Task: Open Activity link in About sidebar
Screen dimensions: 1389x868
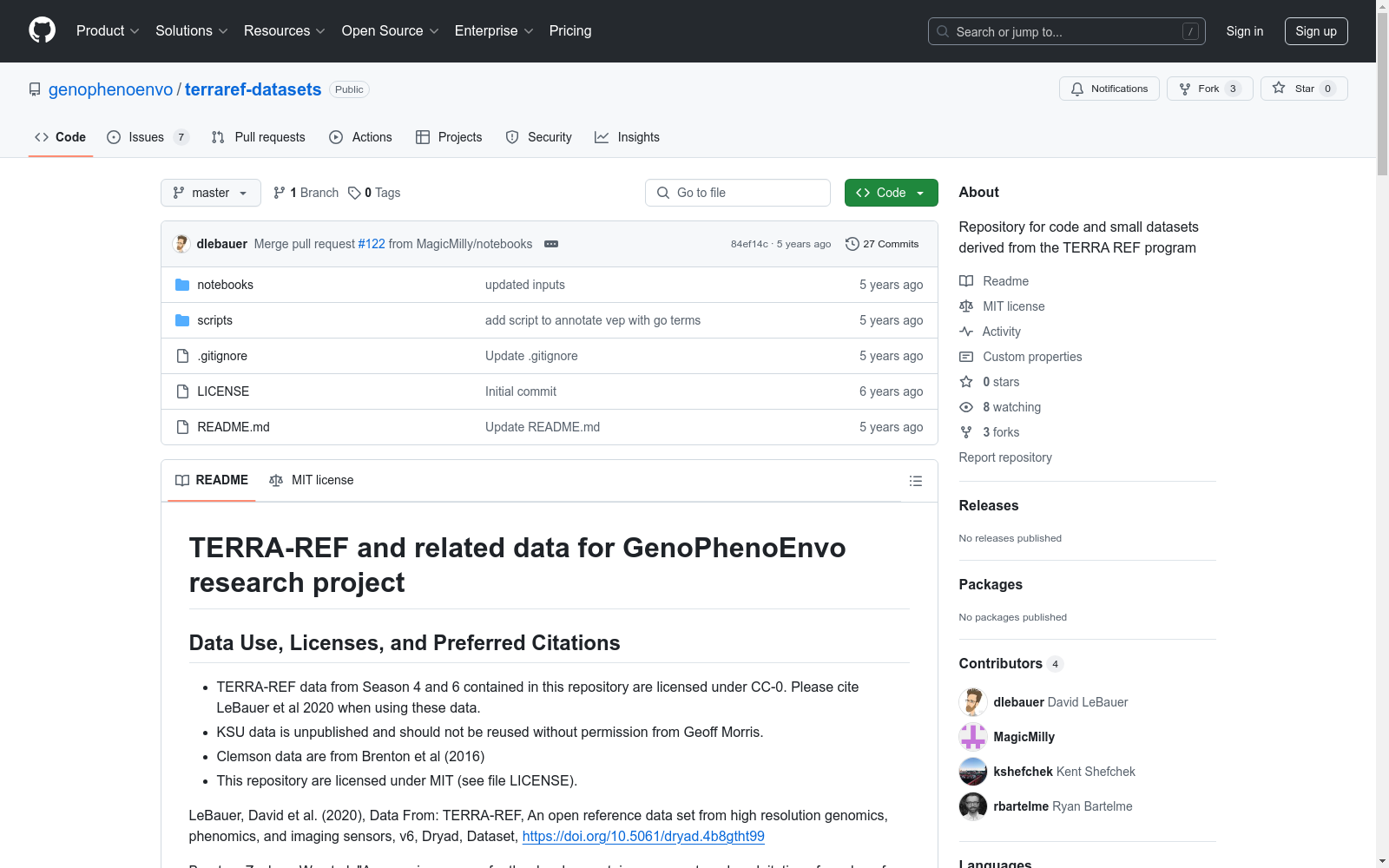Action: (x=990, y=332)
